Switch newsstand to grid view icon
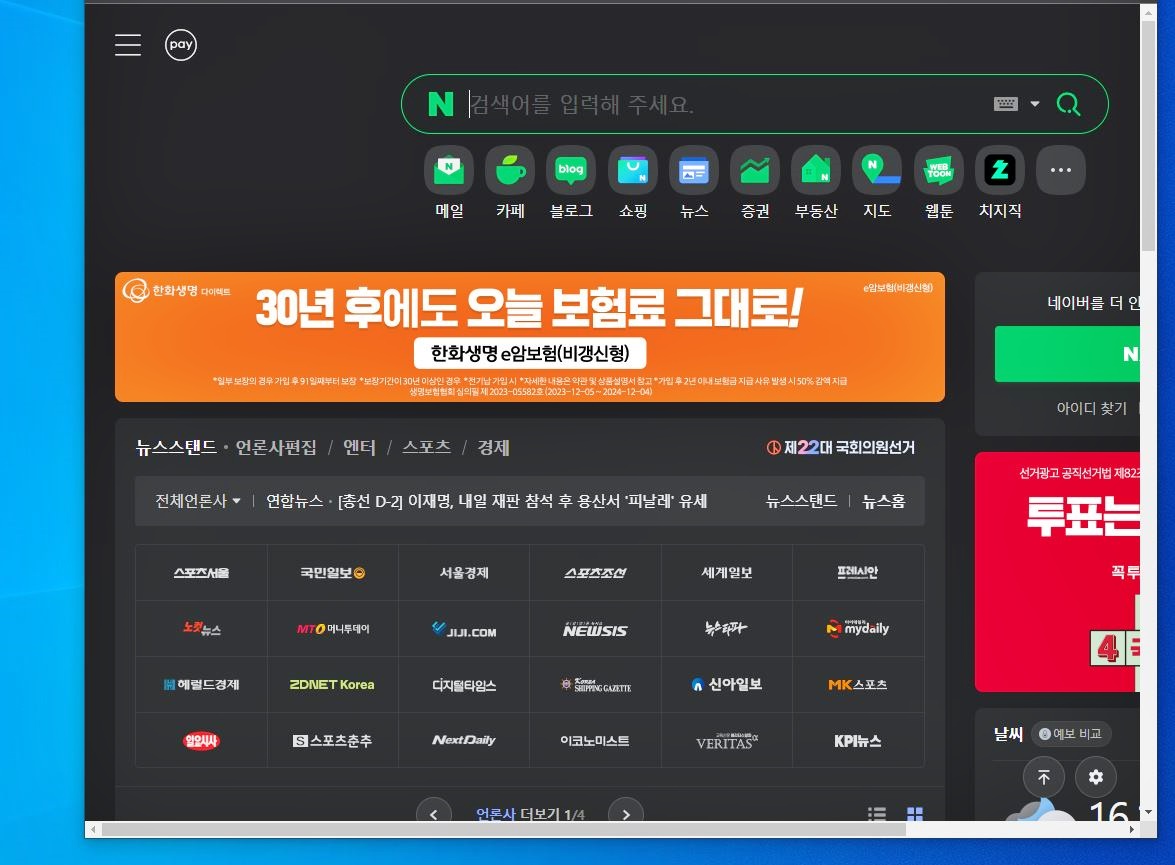This screenshot has width=1175, height=865. click(x=915, y=813)
